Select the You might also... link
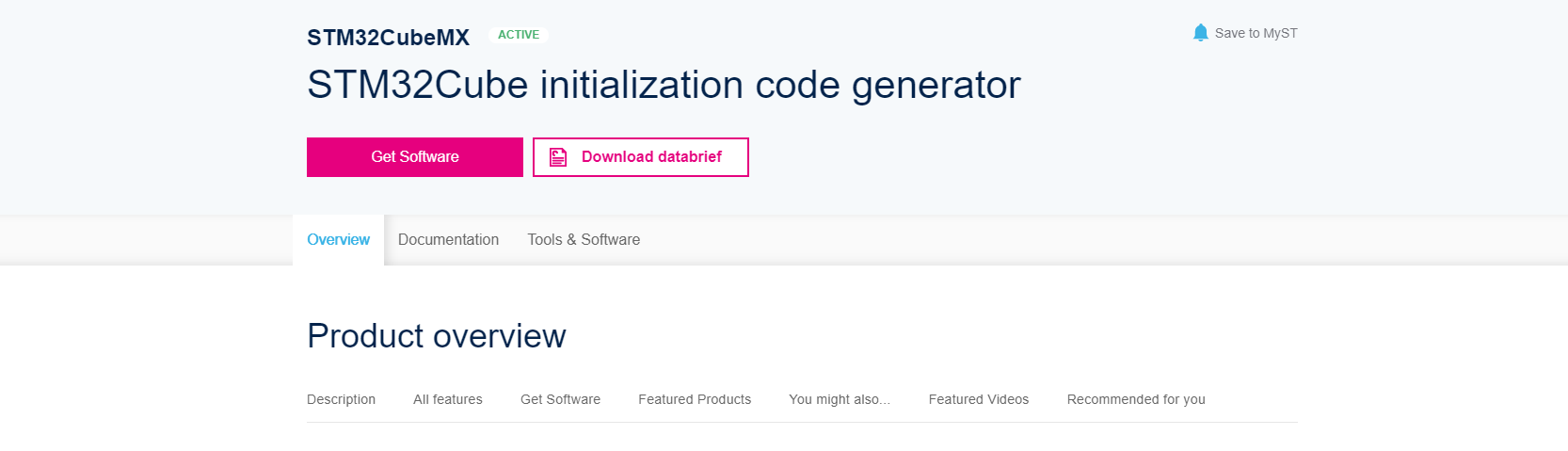Viewport: 1568px width, 451px height. (840, 399)
